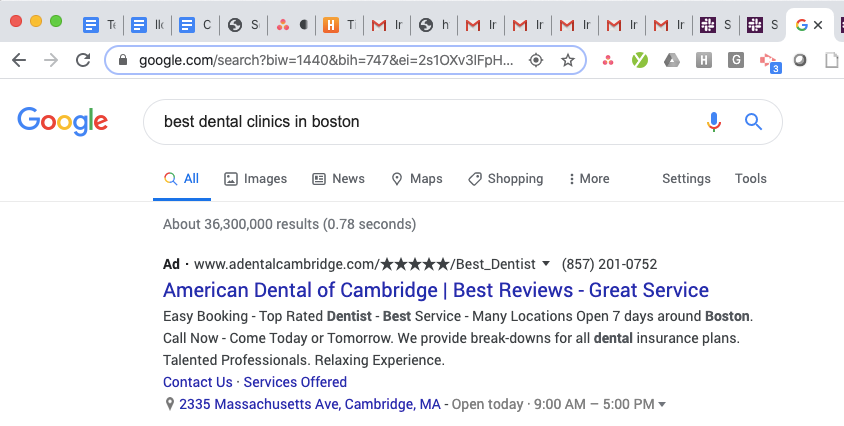
Task: Switch to Shopping results
Action: [506, 179]
